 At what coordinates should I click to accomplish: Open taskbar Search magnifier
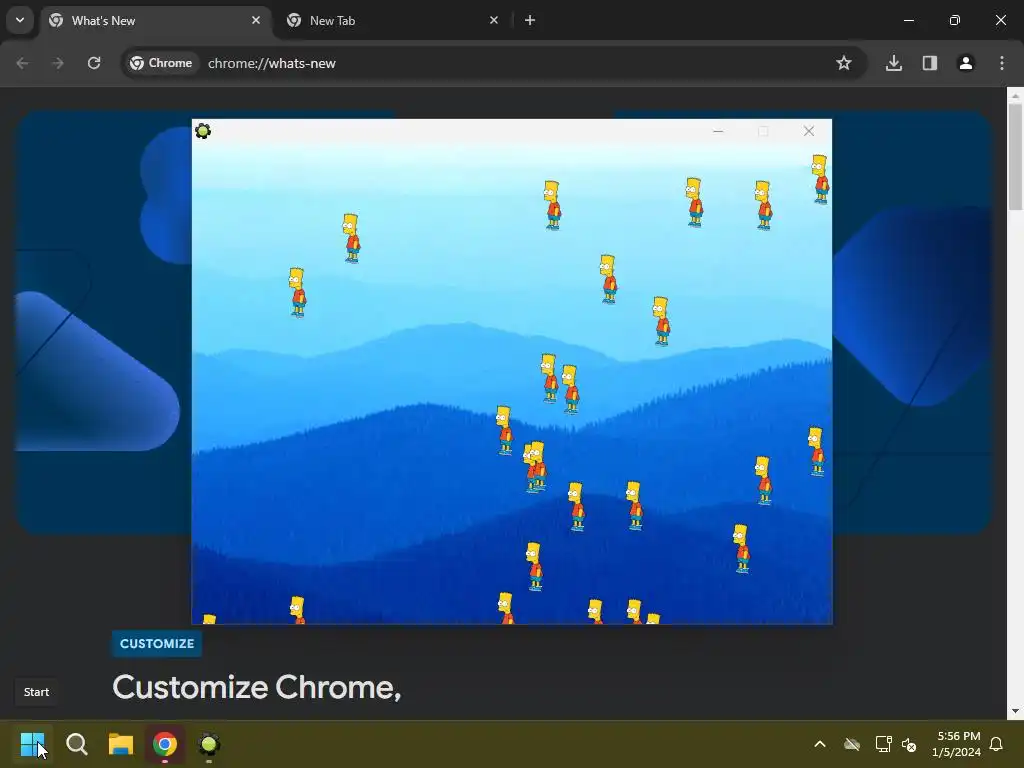pyautogui.click(x=76, y=744)
